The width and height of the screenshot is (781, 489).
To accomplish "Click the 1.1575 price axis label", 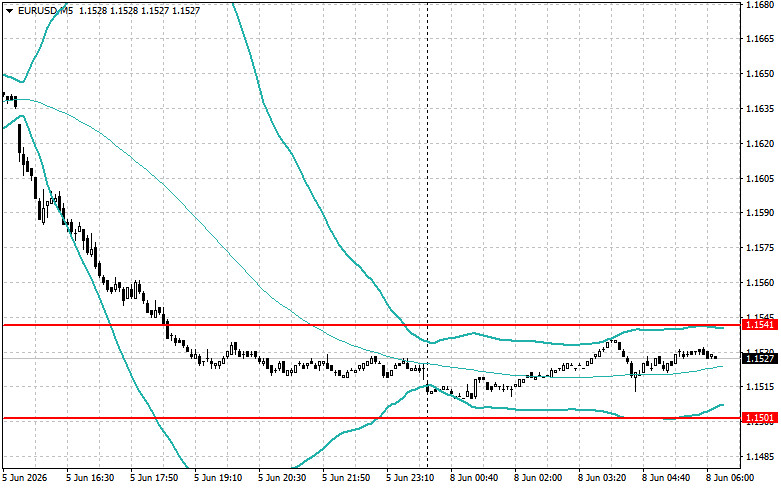I will 760,247.
